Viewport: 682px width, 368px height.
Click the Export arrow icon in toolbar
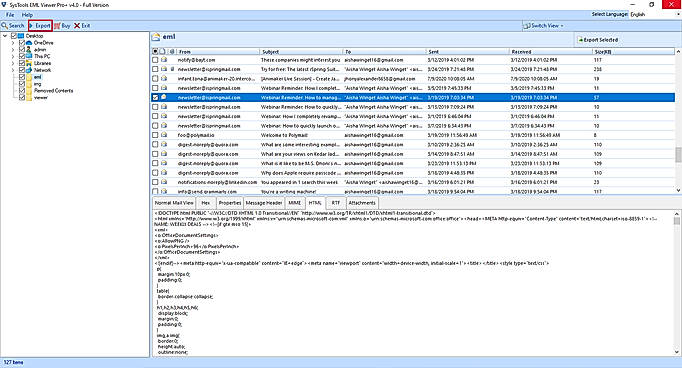(x=31, y=26)
